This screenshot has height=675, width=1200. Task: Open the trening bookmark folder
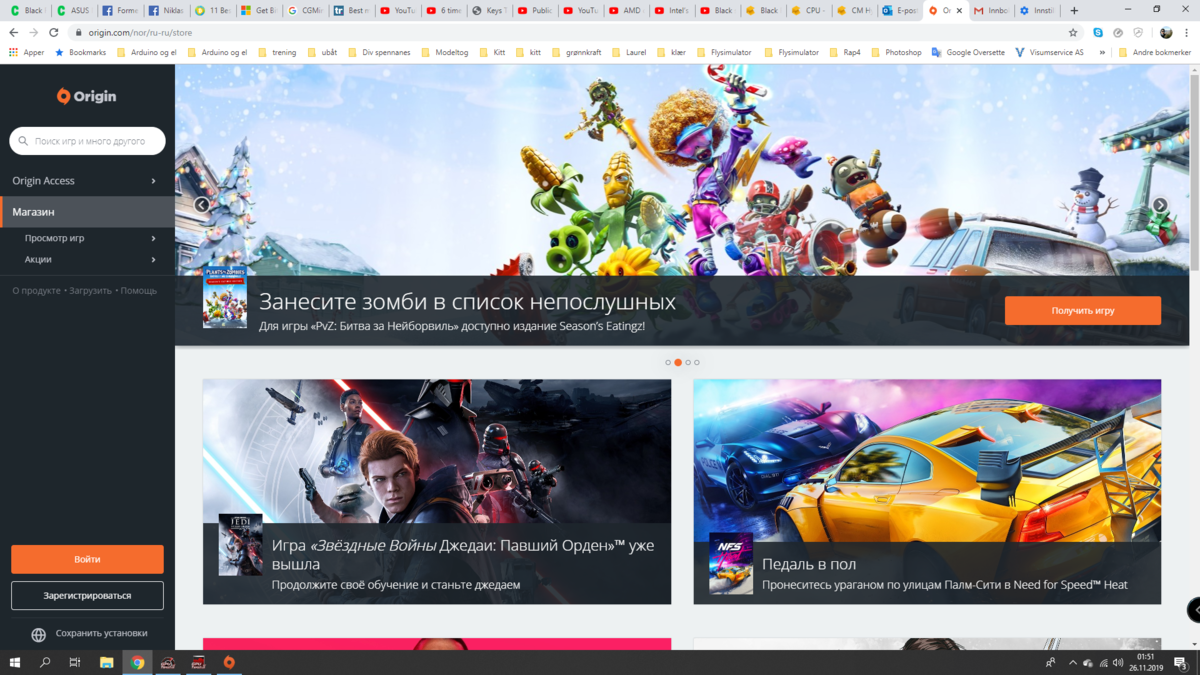[x=277, y=52]
